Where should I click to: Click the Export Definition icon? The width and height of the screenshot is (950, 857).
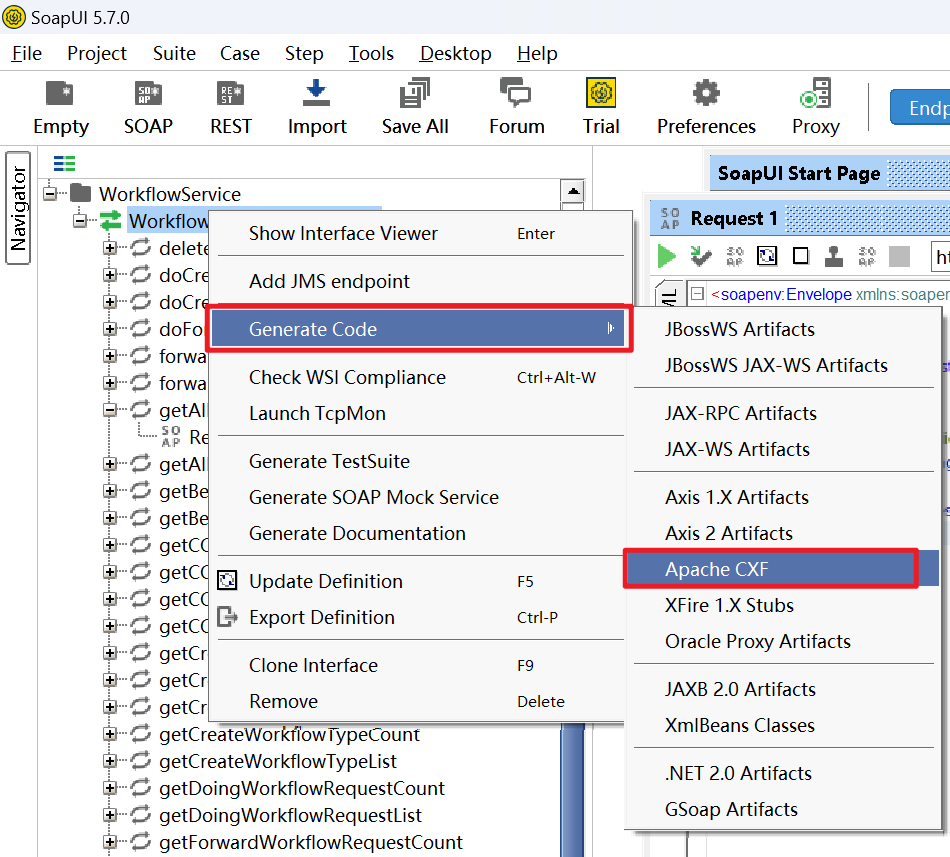[227, 617]
